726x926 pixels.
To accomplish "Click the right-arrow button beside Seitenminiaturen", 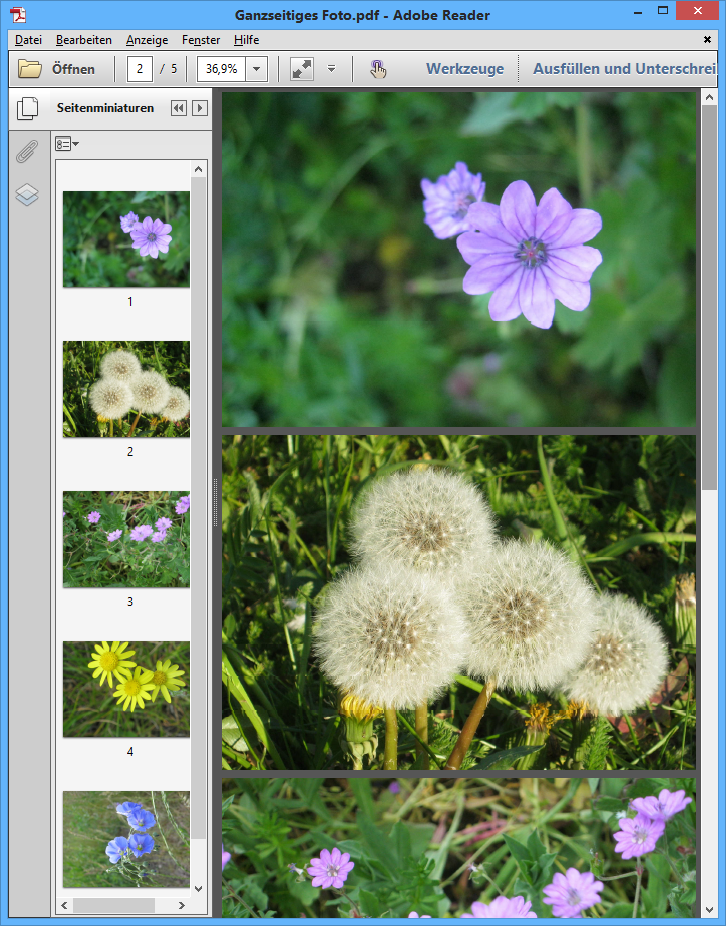I will click(x=200, y=108).
